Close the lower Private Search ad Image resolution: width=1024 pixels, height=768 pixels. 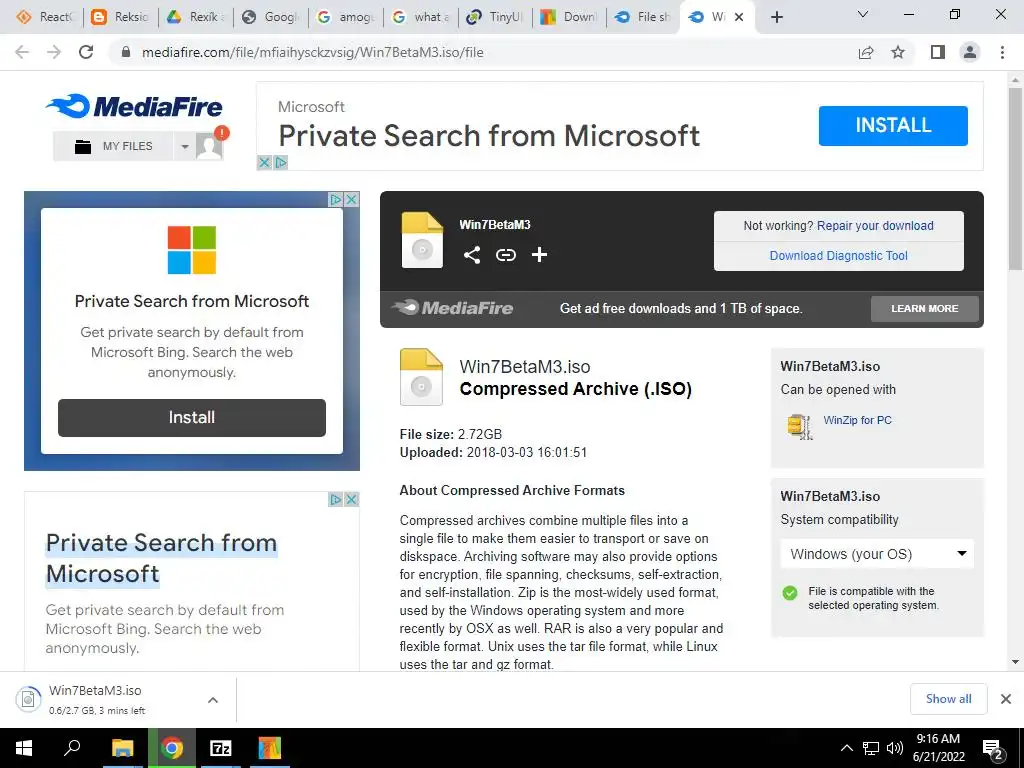(x=351, y=500)
